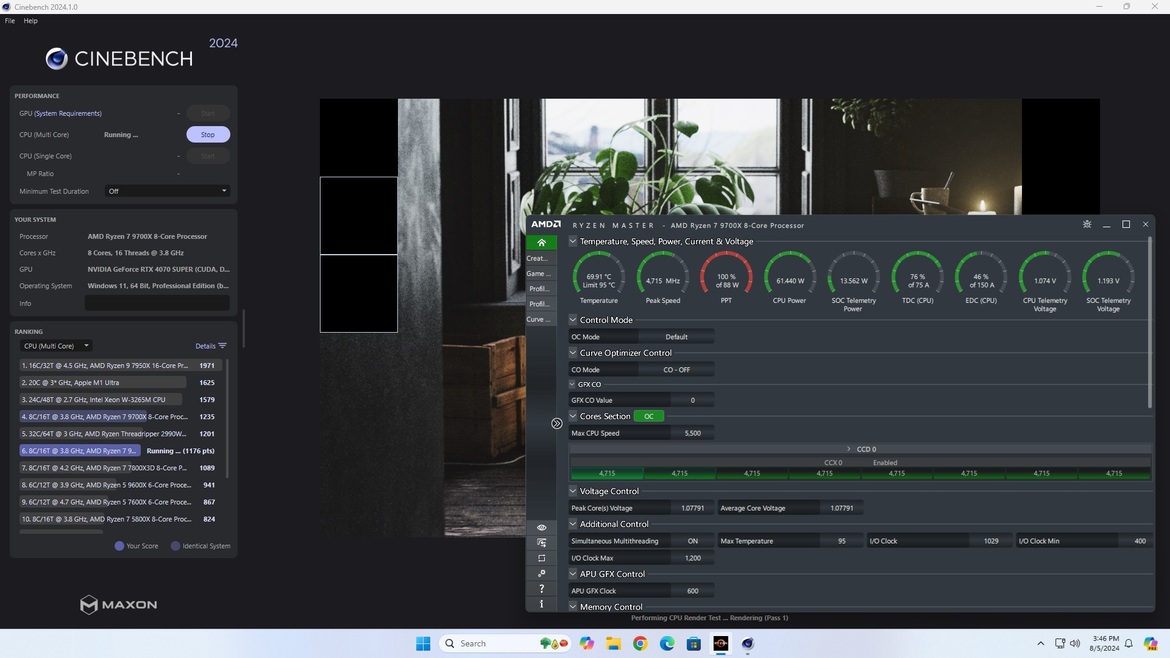Click the Ranking list scrollbar
Viewport: 1170px width, 658px height.
click(227, 419)
